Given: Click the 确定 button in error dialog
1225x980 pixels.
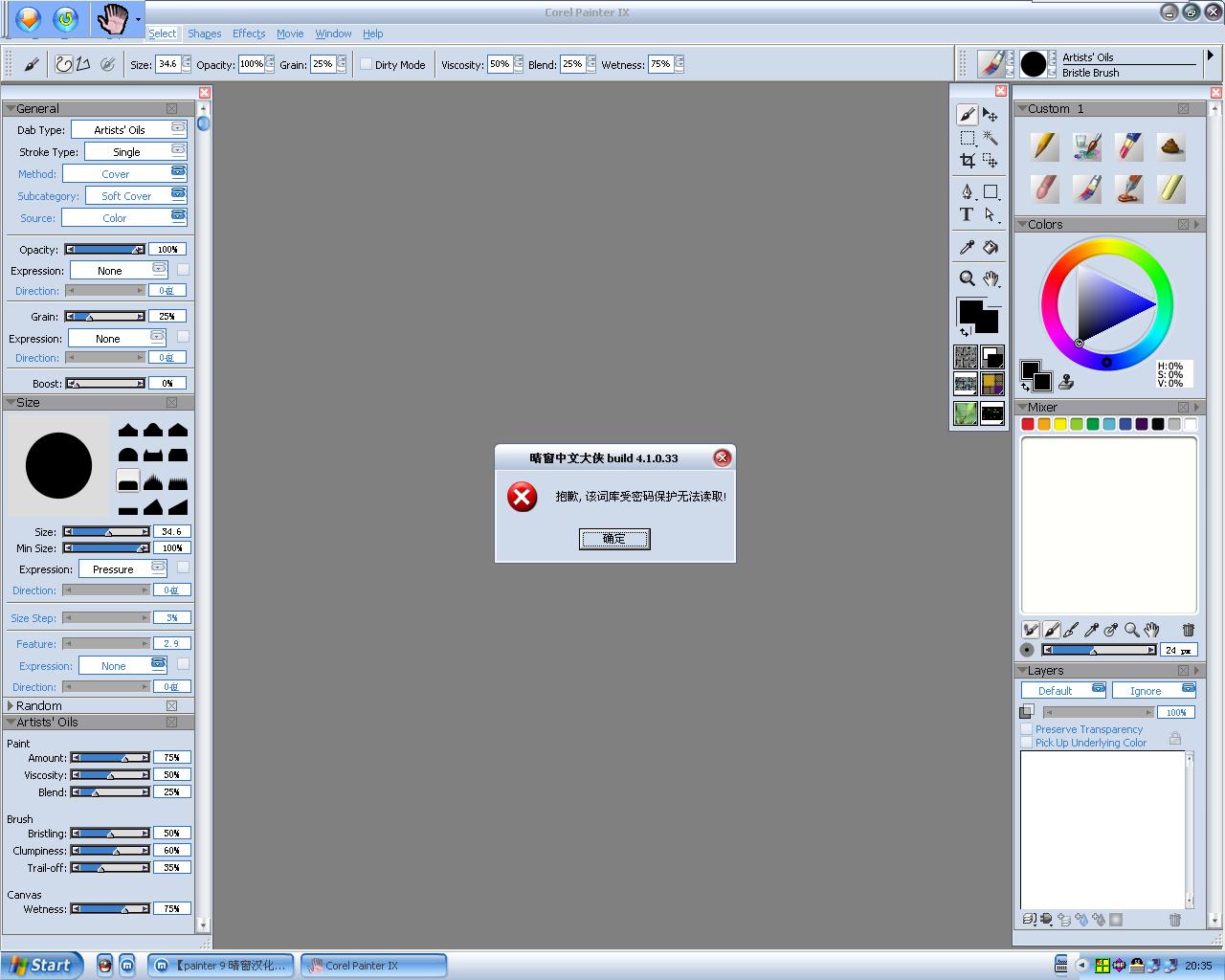Looking at the screenshot, I should pos(614,539).
